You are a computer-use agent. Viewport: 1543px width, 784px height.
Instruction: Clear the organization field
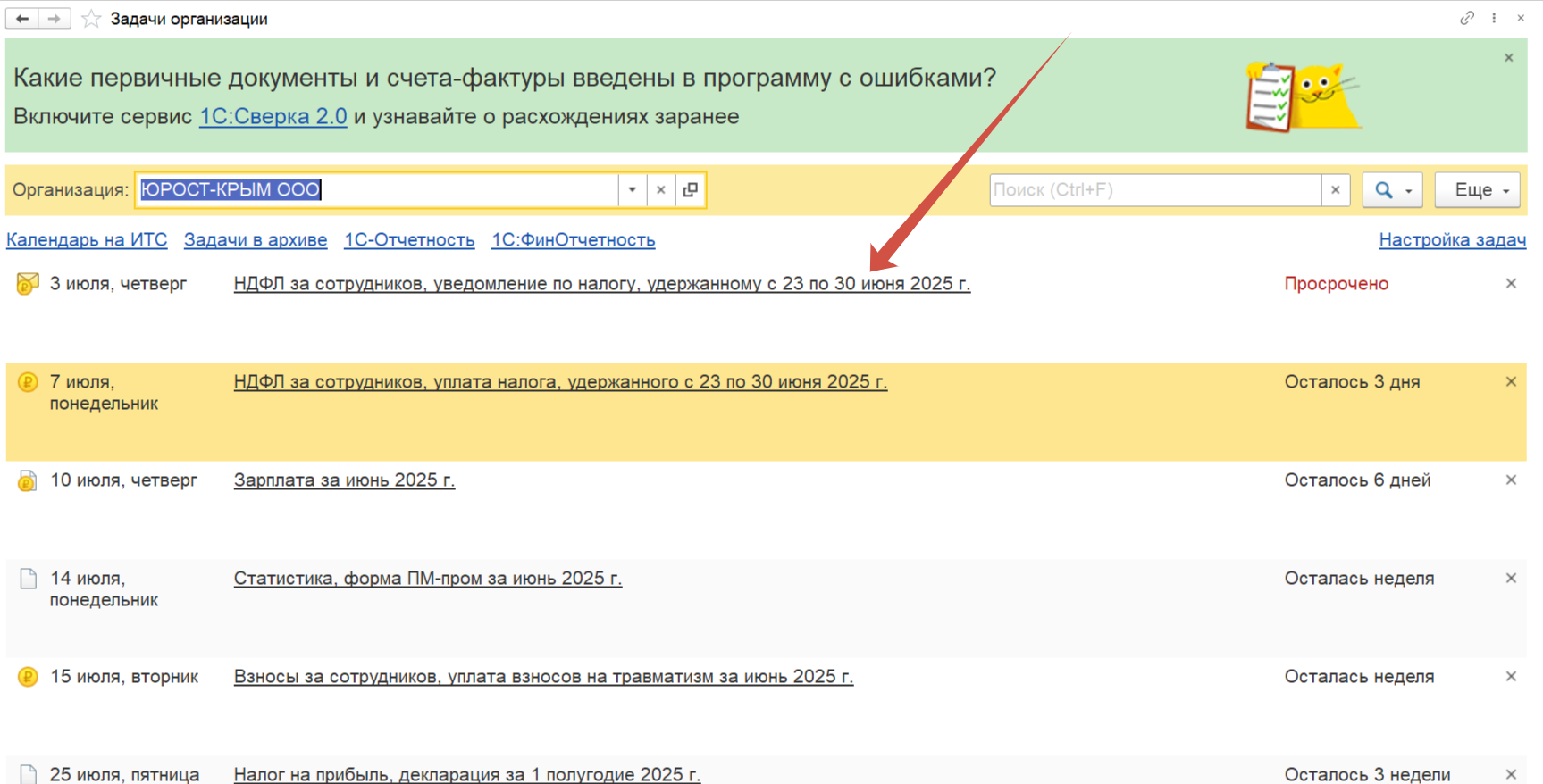coord(661,190)
